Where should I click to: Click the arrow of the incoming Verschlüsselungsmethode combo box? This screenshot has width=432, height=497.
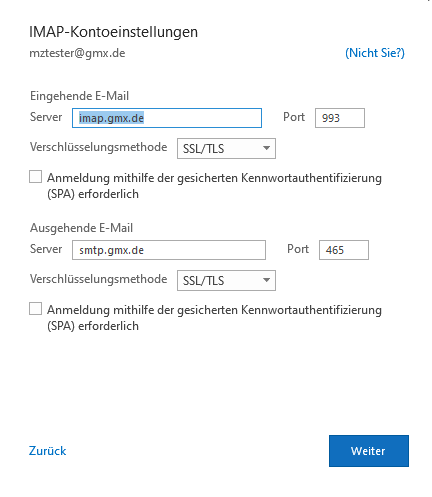pyautogui.click(x=266, y=148)
